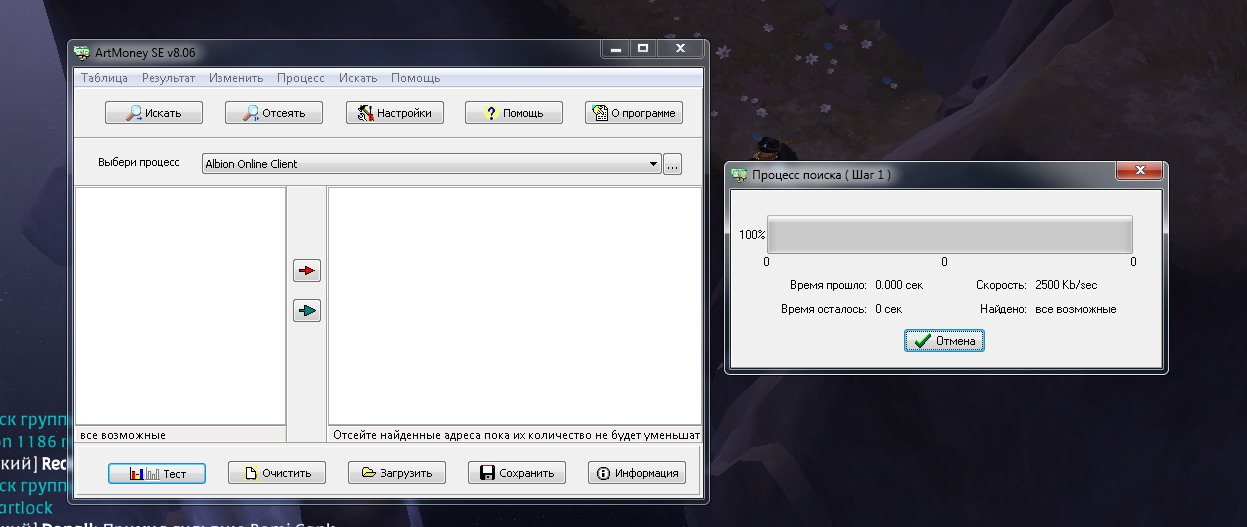
Task: Close the Процесс поиска dialog
Action: tap(1140, 172)
